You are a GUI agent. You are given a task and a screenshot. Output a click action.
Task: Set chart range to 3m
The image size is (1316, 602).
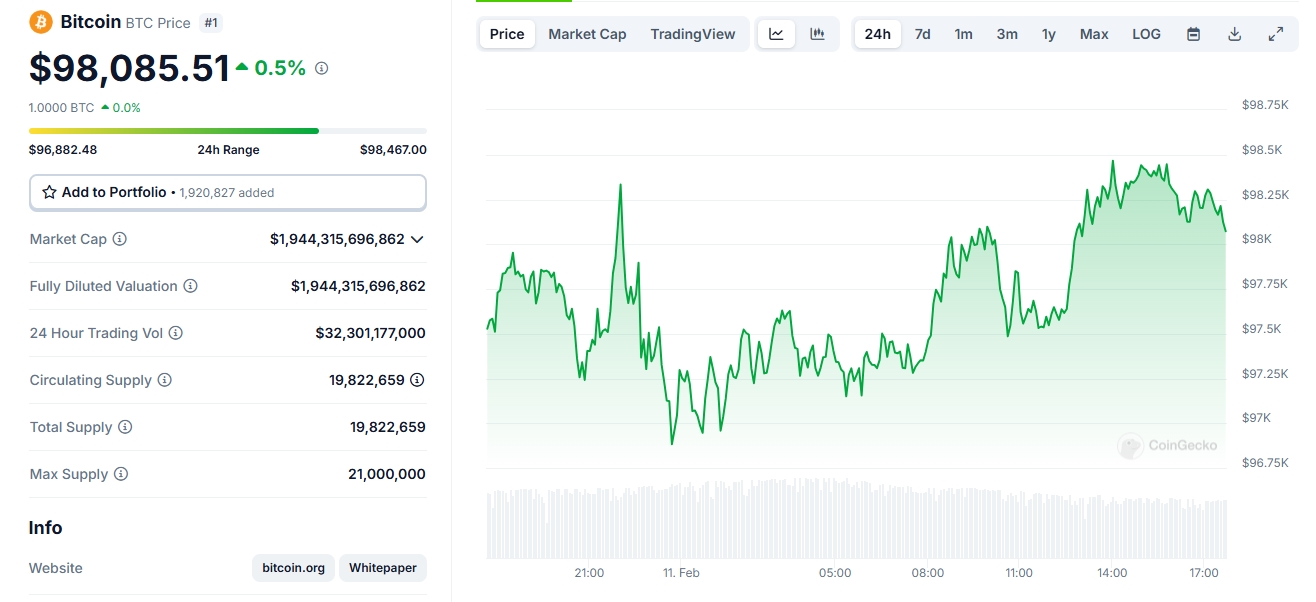point(1007,34)
